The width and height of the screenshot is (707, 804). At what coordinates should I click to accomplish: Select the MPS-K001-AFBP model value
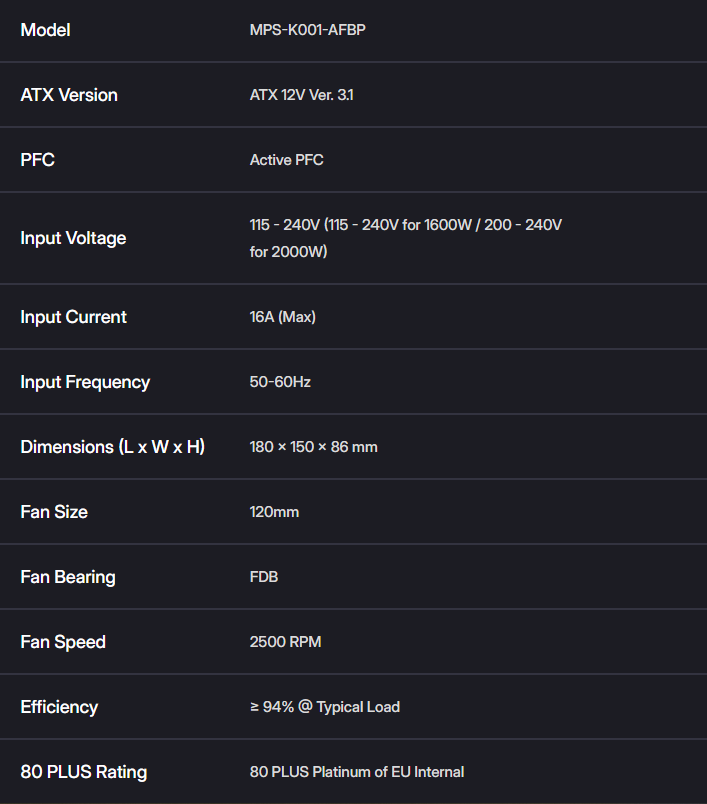308,30
